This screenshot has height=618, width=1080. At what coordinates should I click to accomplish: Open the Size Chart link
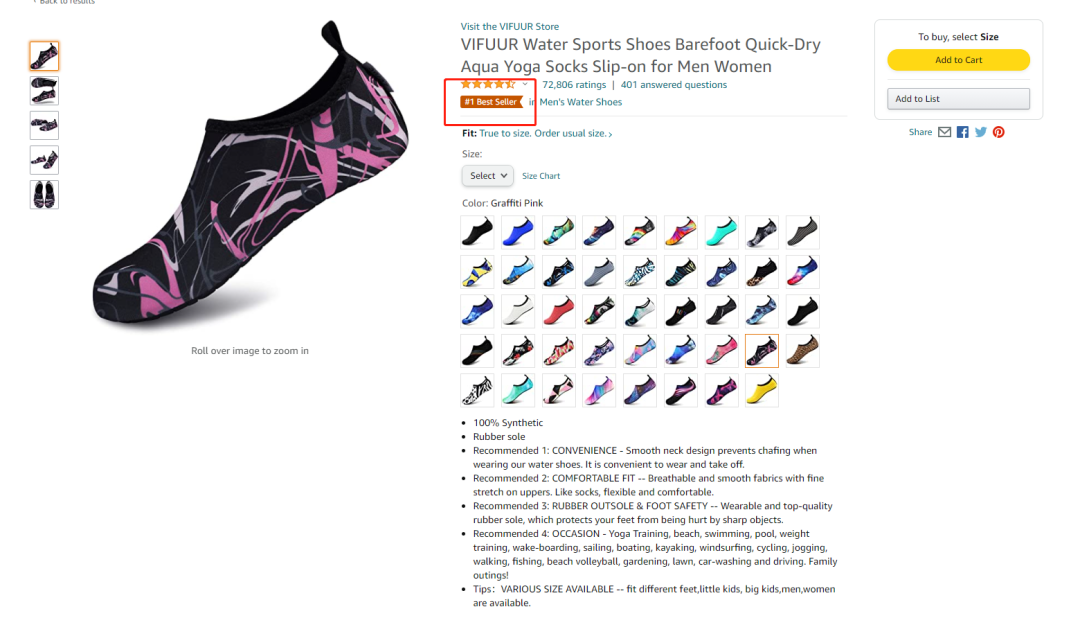point(541,176)
